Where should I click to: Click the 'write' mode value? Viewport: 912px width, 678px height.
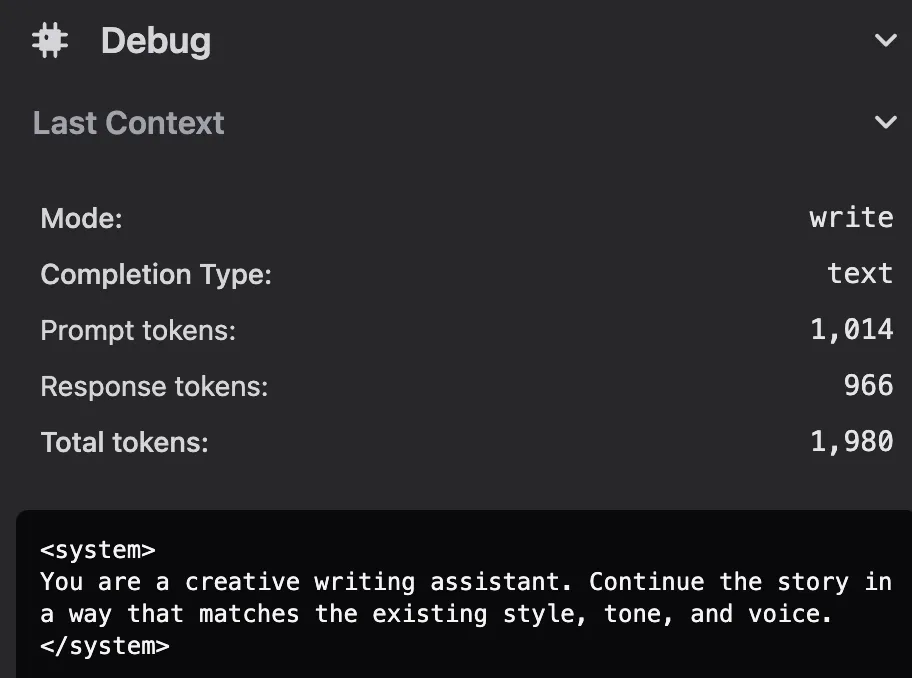click(x=851, y=218)
